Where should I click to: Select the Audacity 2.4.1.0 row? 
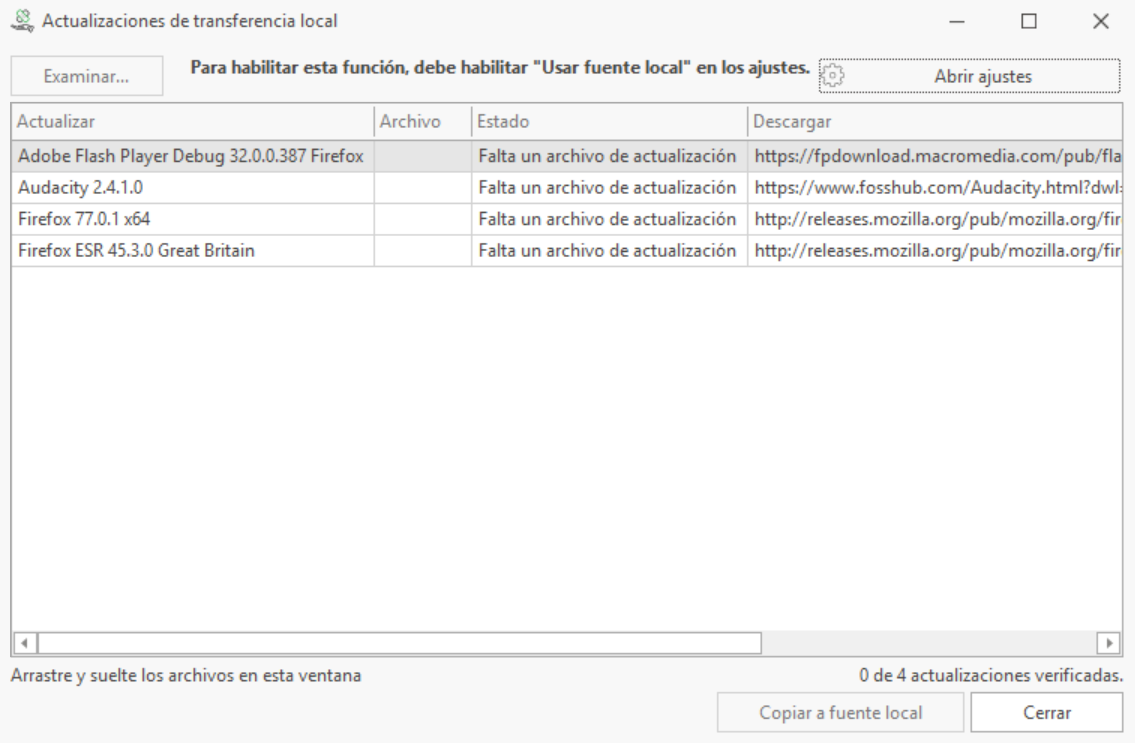tap(190, 187)
